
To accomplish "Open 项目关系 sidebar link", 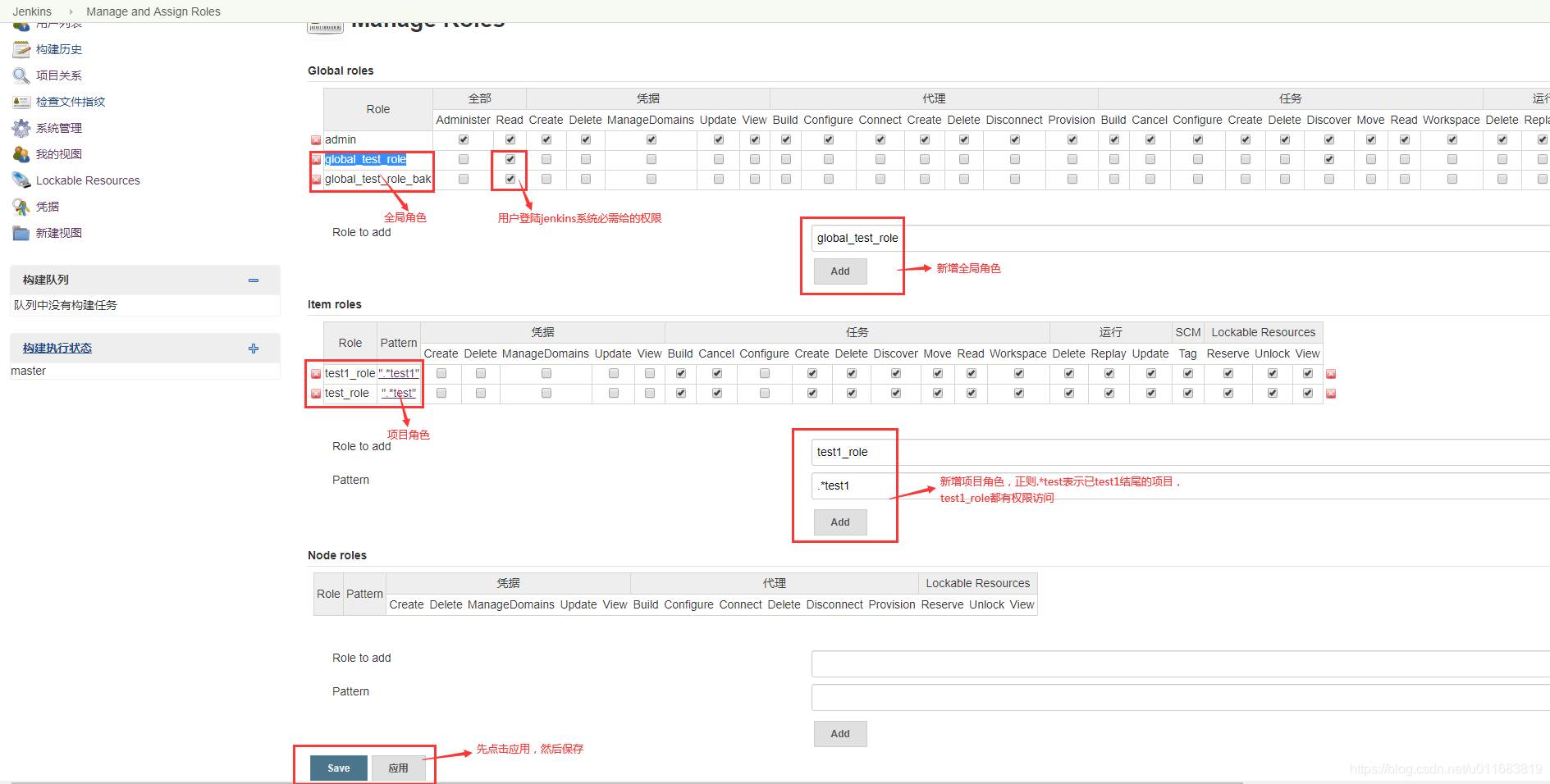I will 59,76.
